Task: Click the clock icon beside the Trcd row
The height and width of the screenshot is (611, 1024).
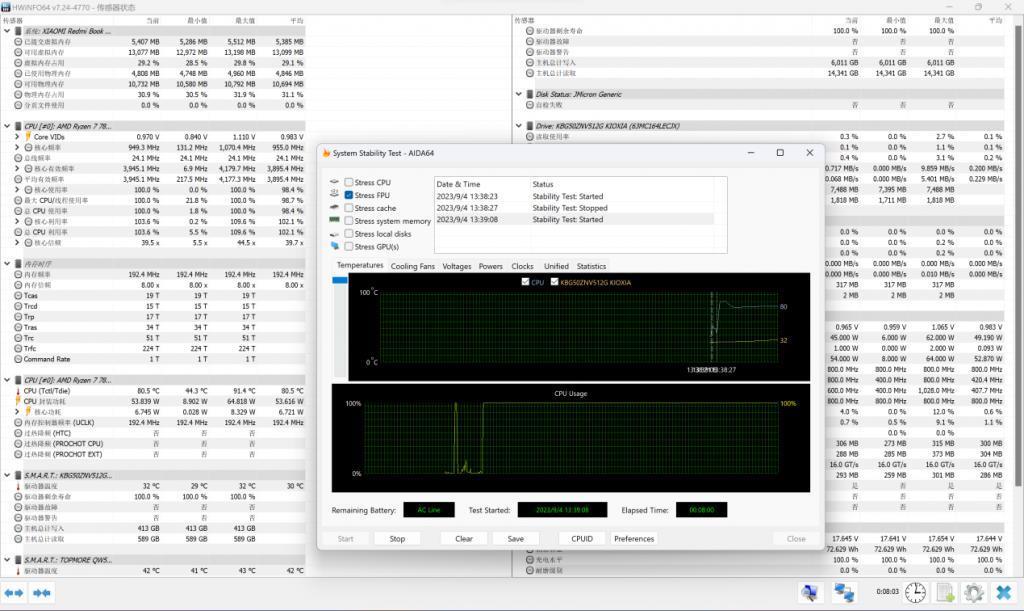Action: [18, 306]
